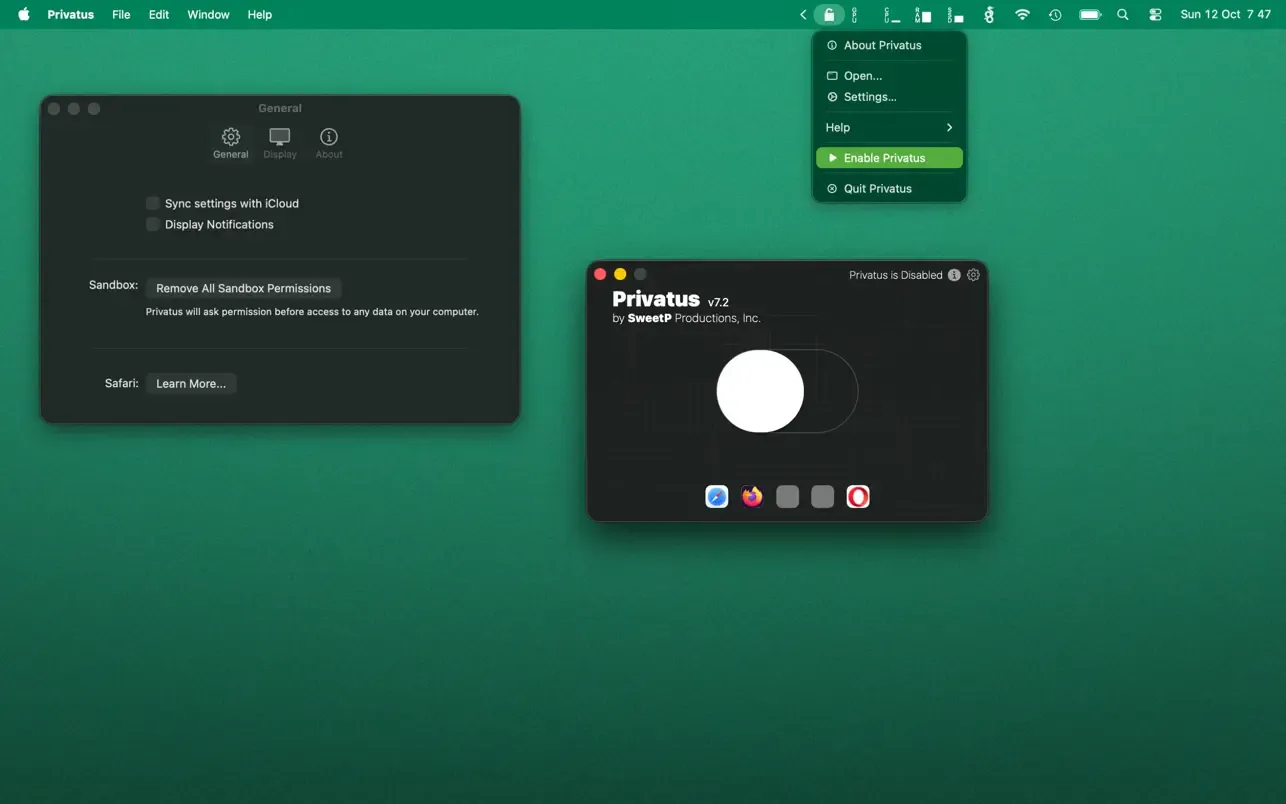Open macOS Control Center from menu bar
Image resolution: width=1286 pixels, height=804 pixels.
point(1155,15)
